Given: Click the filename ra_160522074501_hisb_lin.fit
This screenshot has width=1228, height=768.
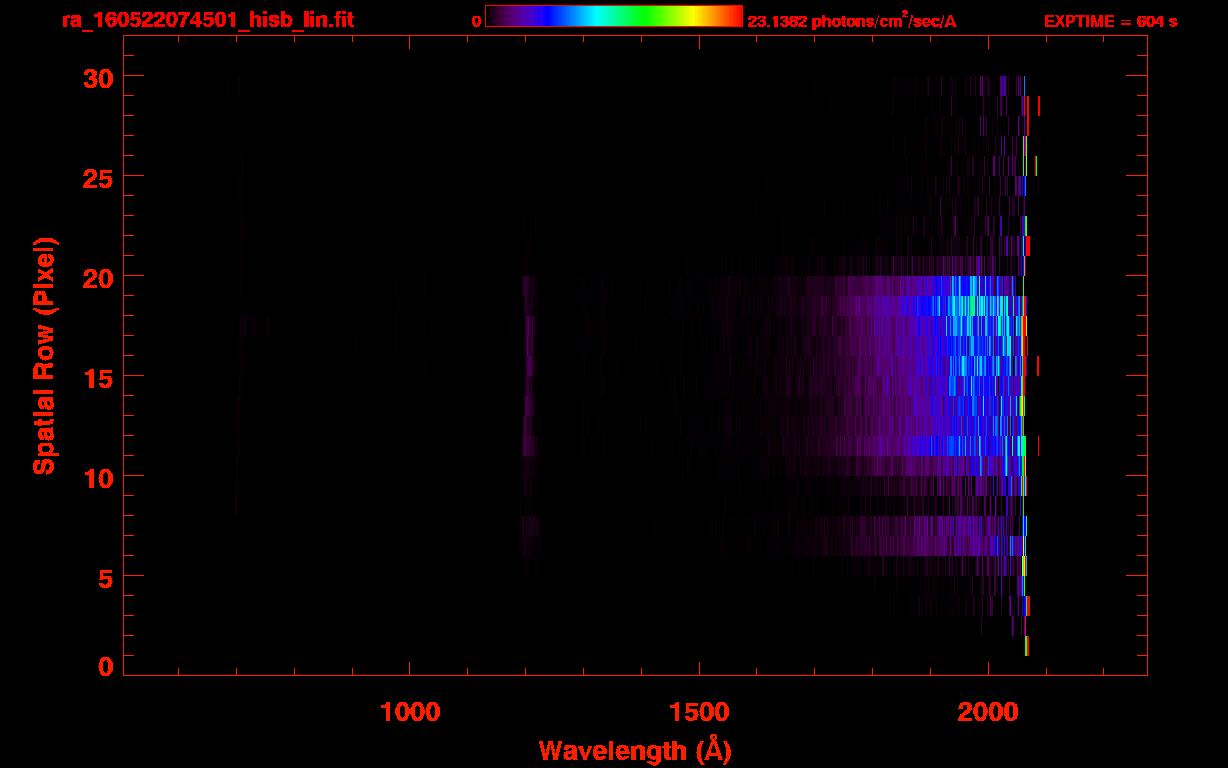Looking at the screenshot, I should click(208, 20).
